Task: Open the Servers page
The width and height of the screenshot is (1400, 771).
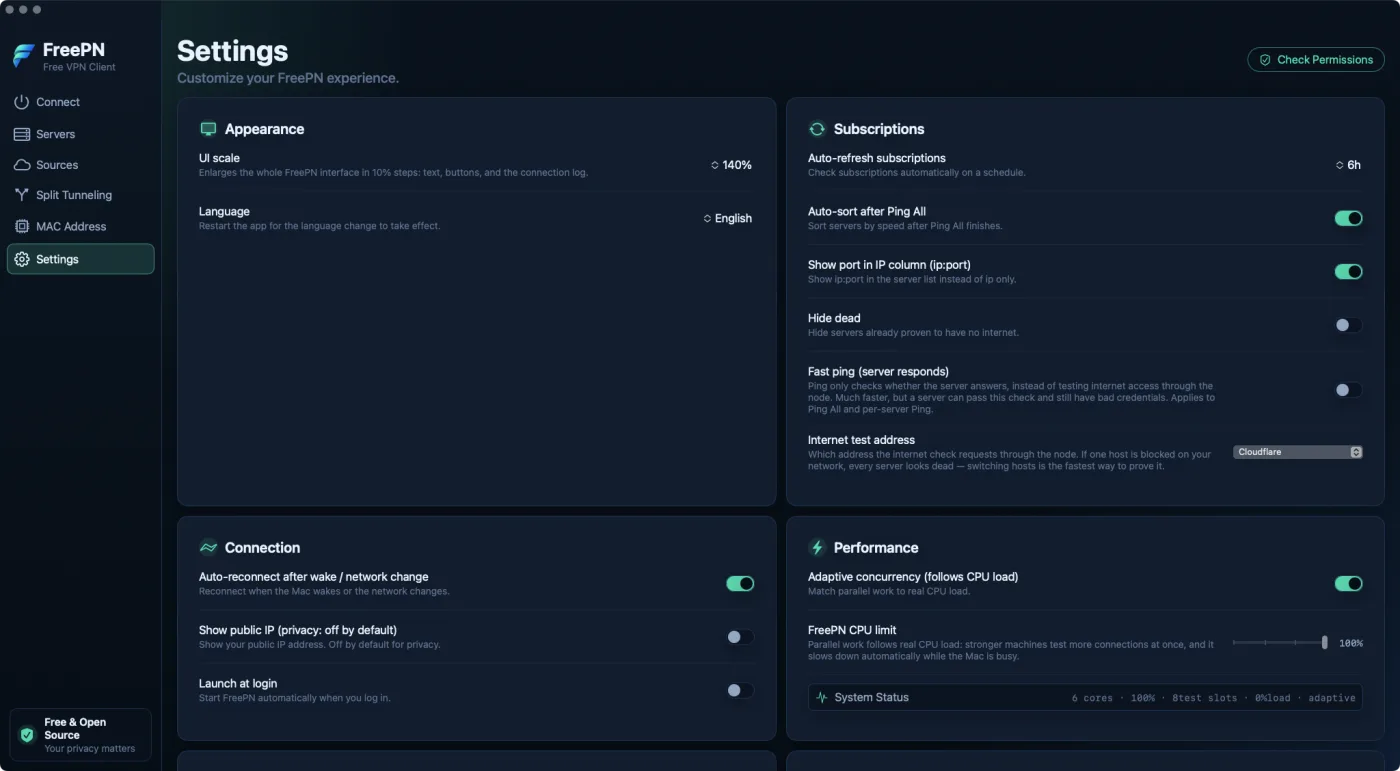Action: pos(81,134)
